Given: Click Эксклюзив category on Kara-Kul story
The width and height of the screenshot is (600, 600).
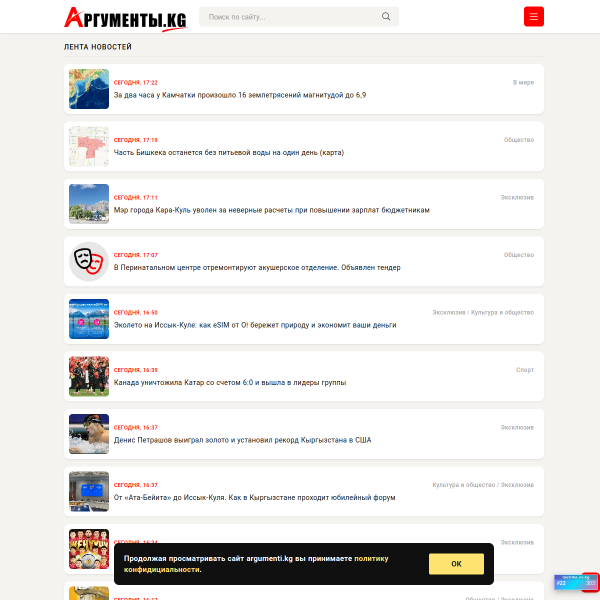Looking at the screenshot, I should (x=517, y=197).
